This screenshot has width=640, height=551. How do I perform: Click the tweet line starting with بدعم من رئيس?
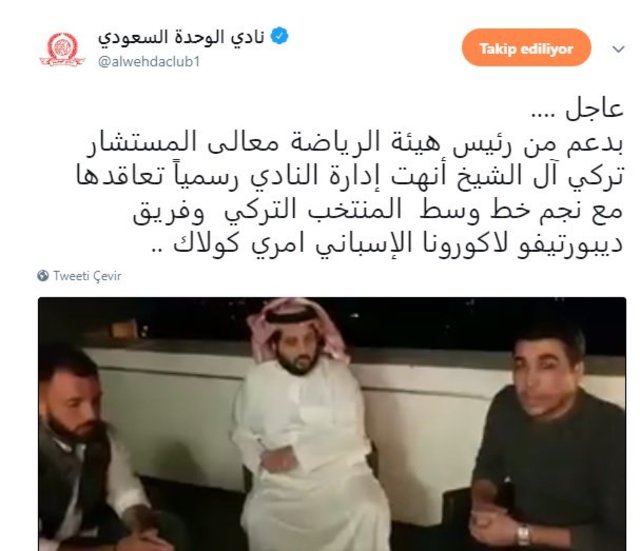[x=354, y=143]
